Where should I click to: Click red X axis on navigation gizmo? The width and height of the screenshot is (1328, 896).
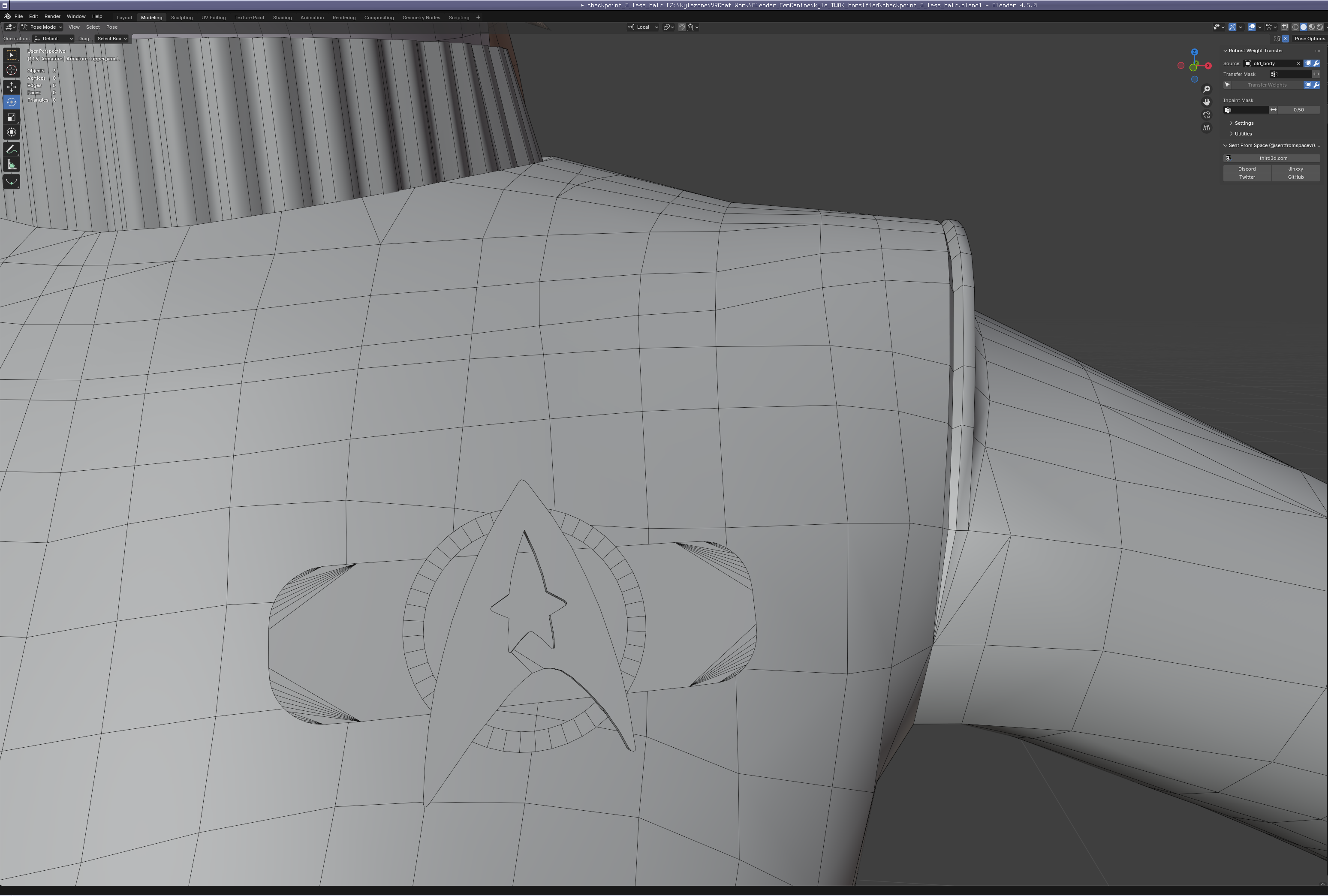coord(1208,66)
